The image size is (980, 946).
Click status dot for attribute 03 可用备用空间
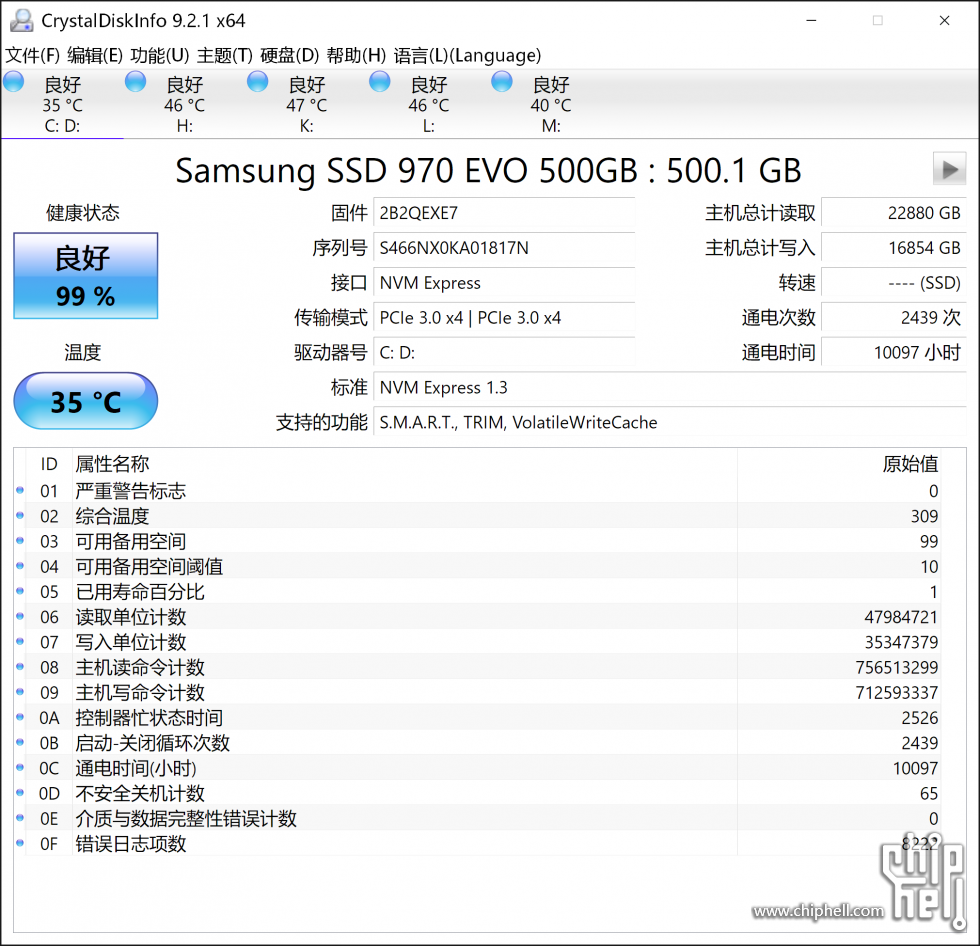click(20, 540)
